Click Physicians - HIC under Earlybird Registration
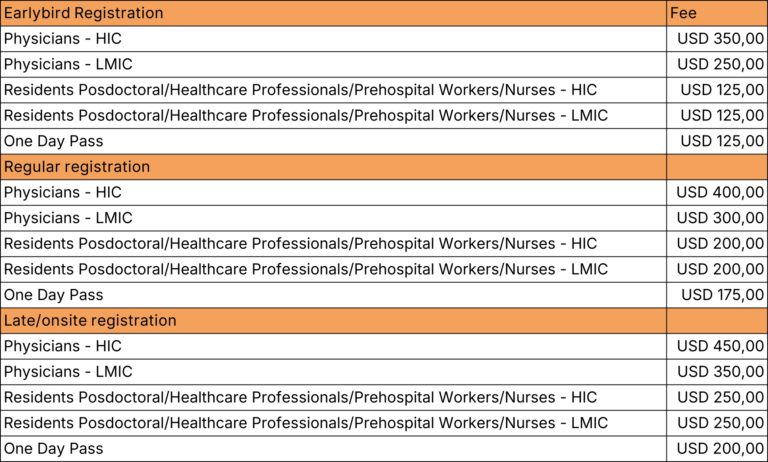768x462 pixels. coord(63,39)
